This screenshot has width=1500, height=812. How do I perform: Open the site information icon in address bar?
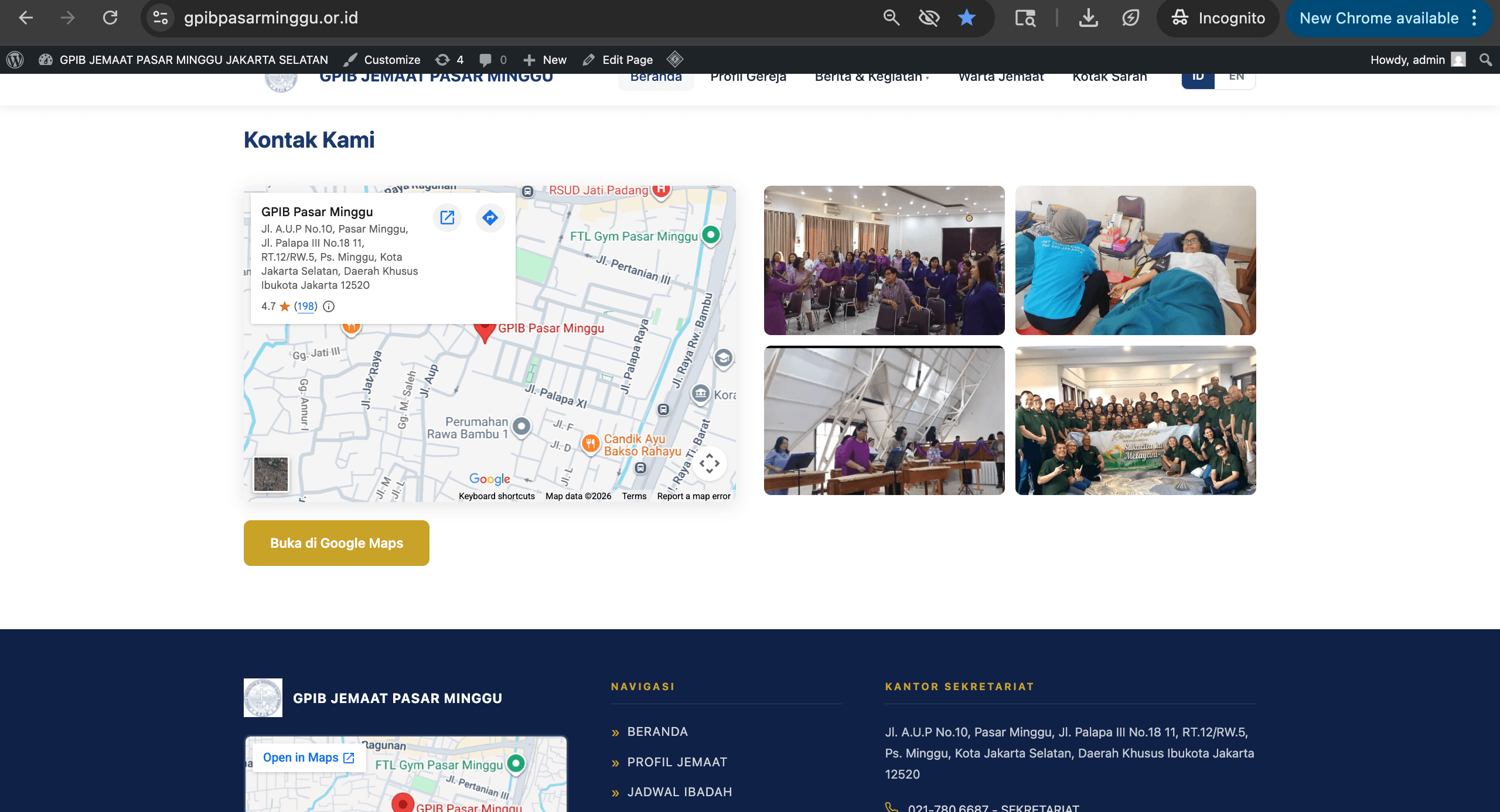tap(161, 18)
